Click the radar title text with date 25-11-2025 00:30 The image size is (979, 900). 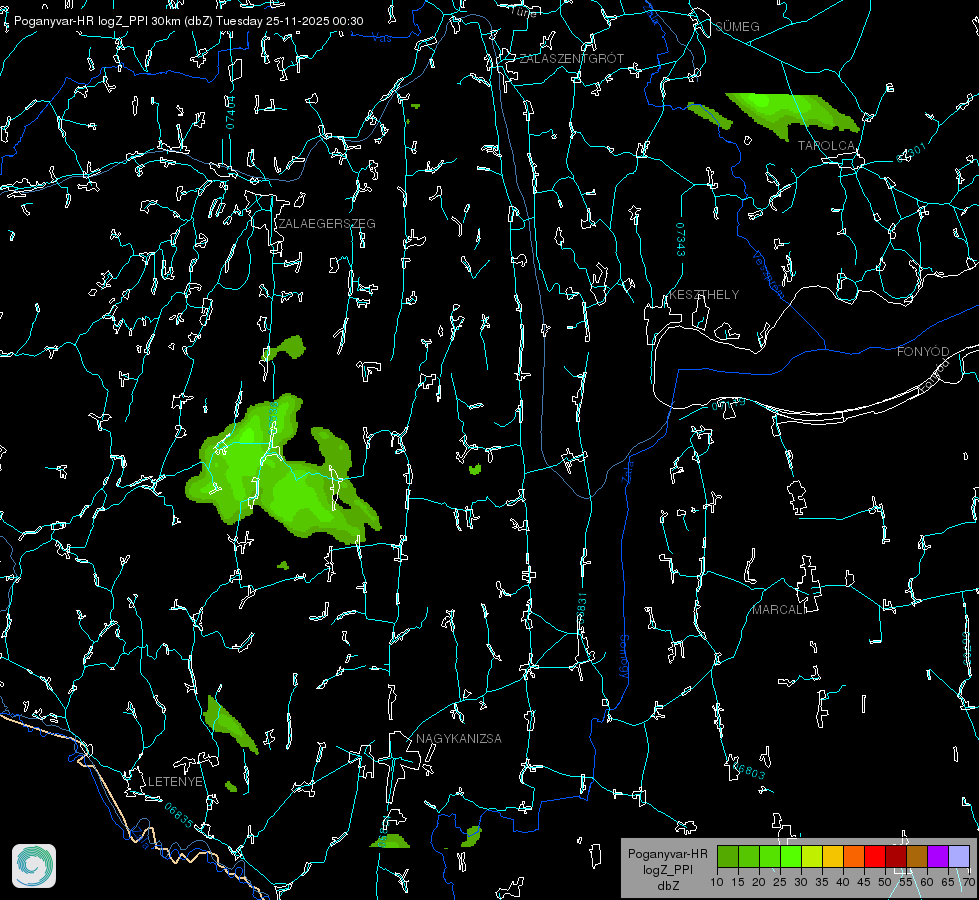[x=189, y=21]
